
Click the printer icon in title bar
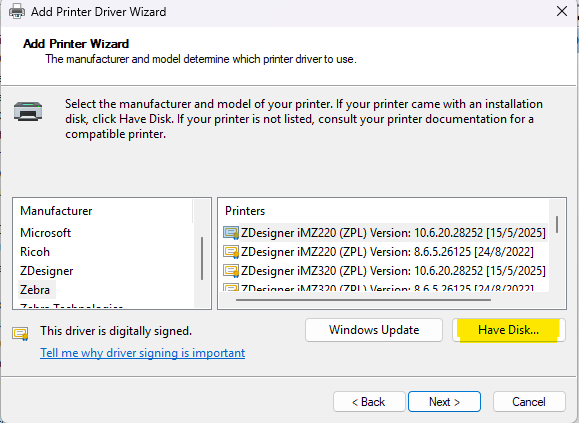click(17, 11)
